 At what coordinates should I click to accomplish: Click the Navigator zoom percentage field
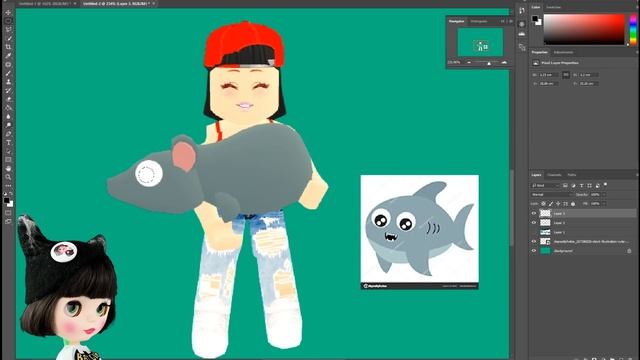click(455, 62)
